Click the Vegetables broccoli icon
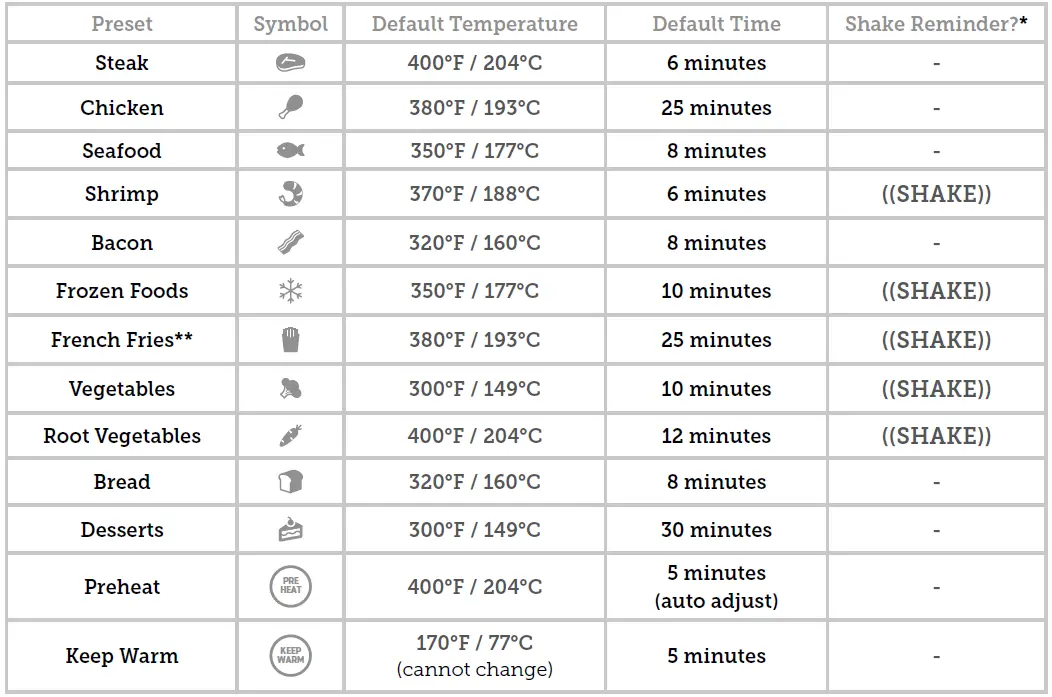Screen dimensions: 1052x697 tap(290, 389)
